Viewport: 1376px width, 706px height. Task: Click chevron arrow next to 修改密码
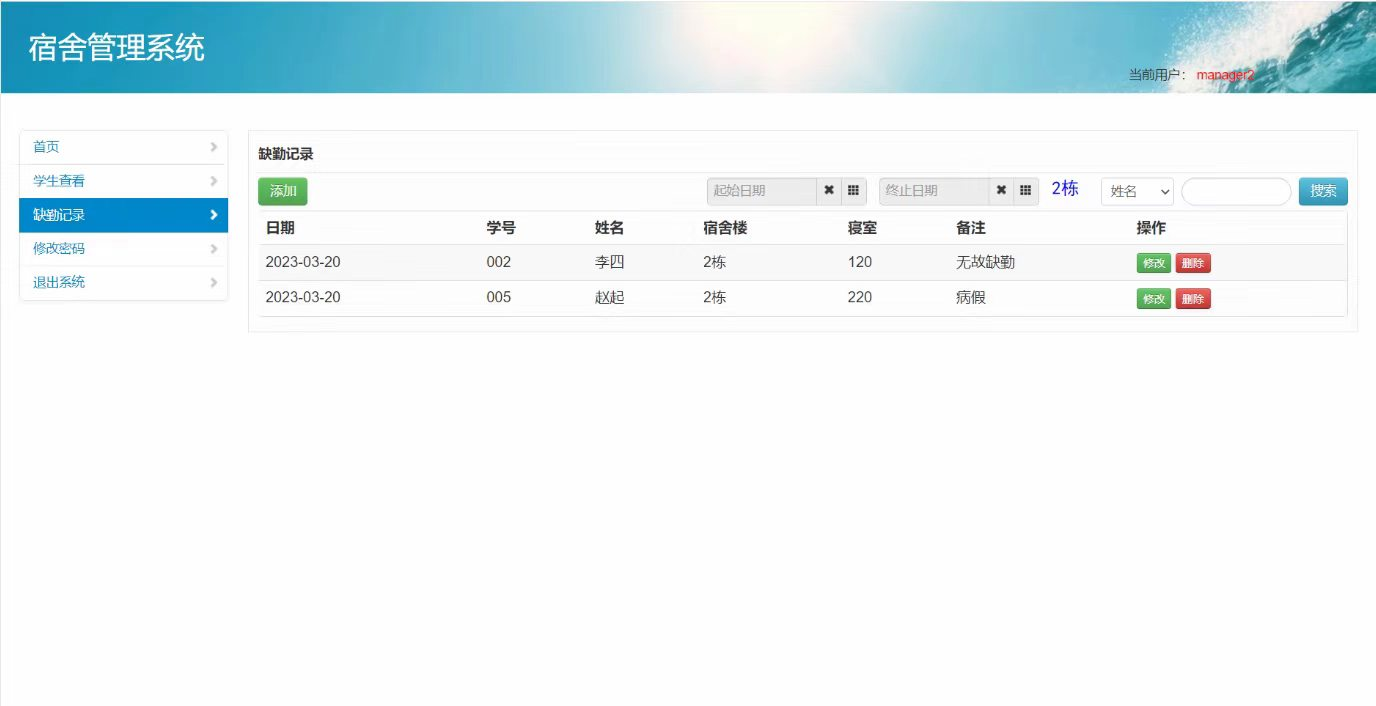click(x=213, y=249)
